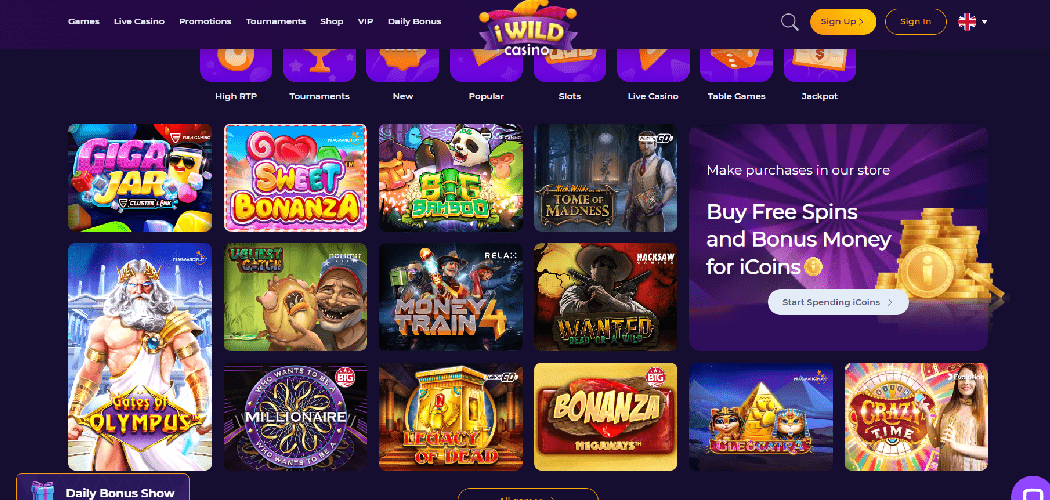1050x500 pixels.
Task: Choose the Table Games dice icon
Action: [x=736, y=65]
